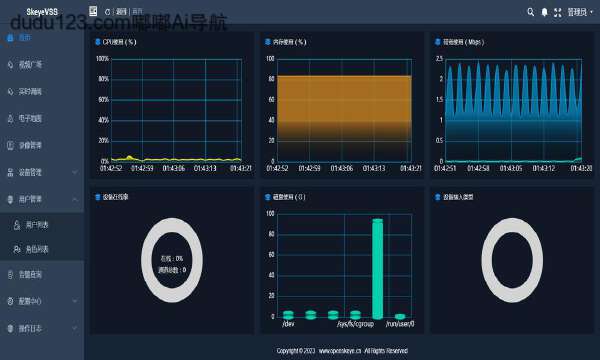Click the 视频广场 sidebar icon
This screenshot has height=360, width=600.
(x=10, y=65)
